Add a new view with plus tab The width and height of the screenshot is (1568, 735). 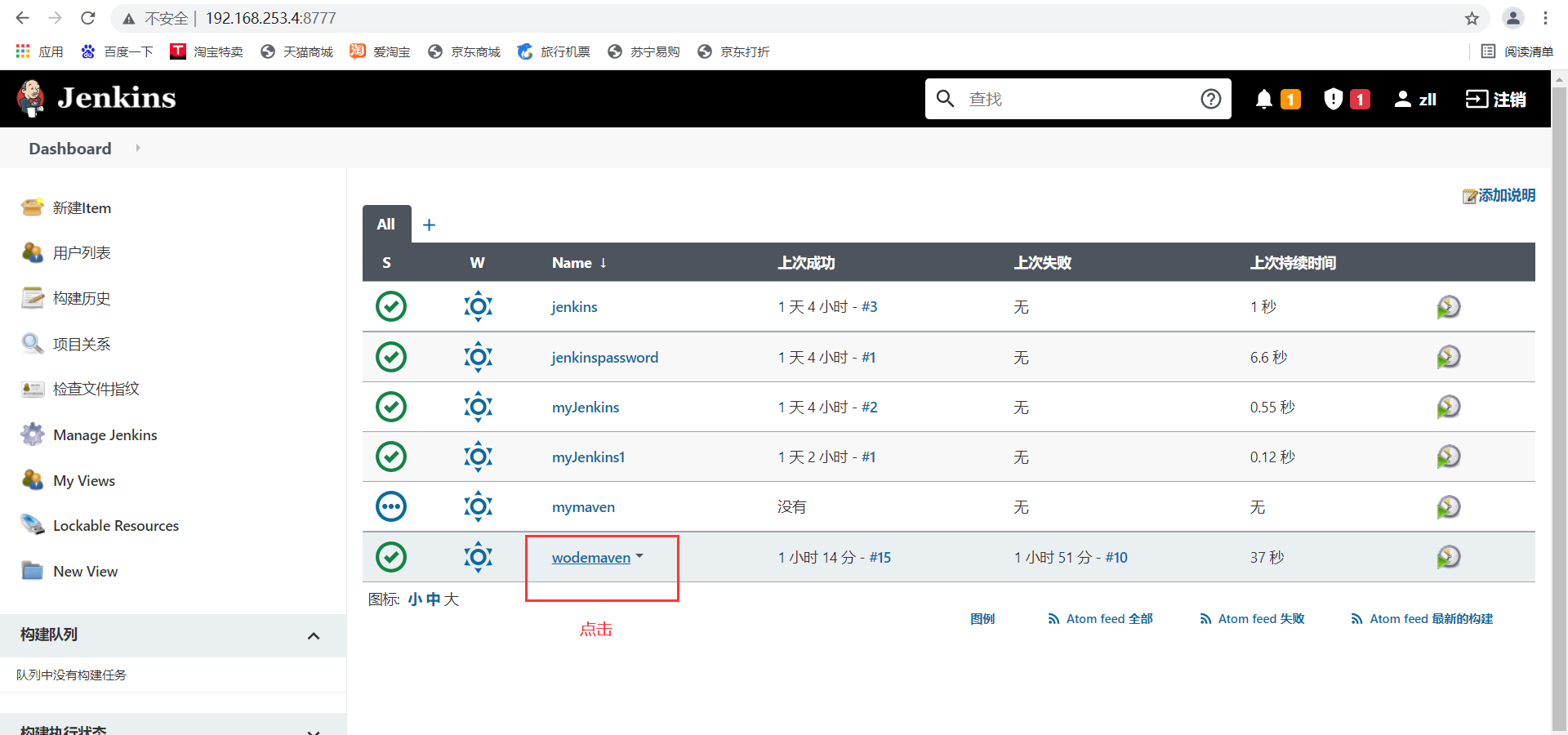[x=429, y=225]
